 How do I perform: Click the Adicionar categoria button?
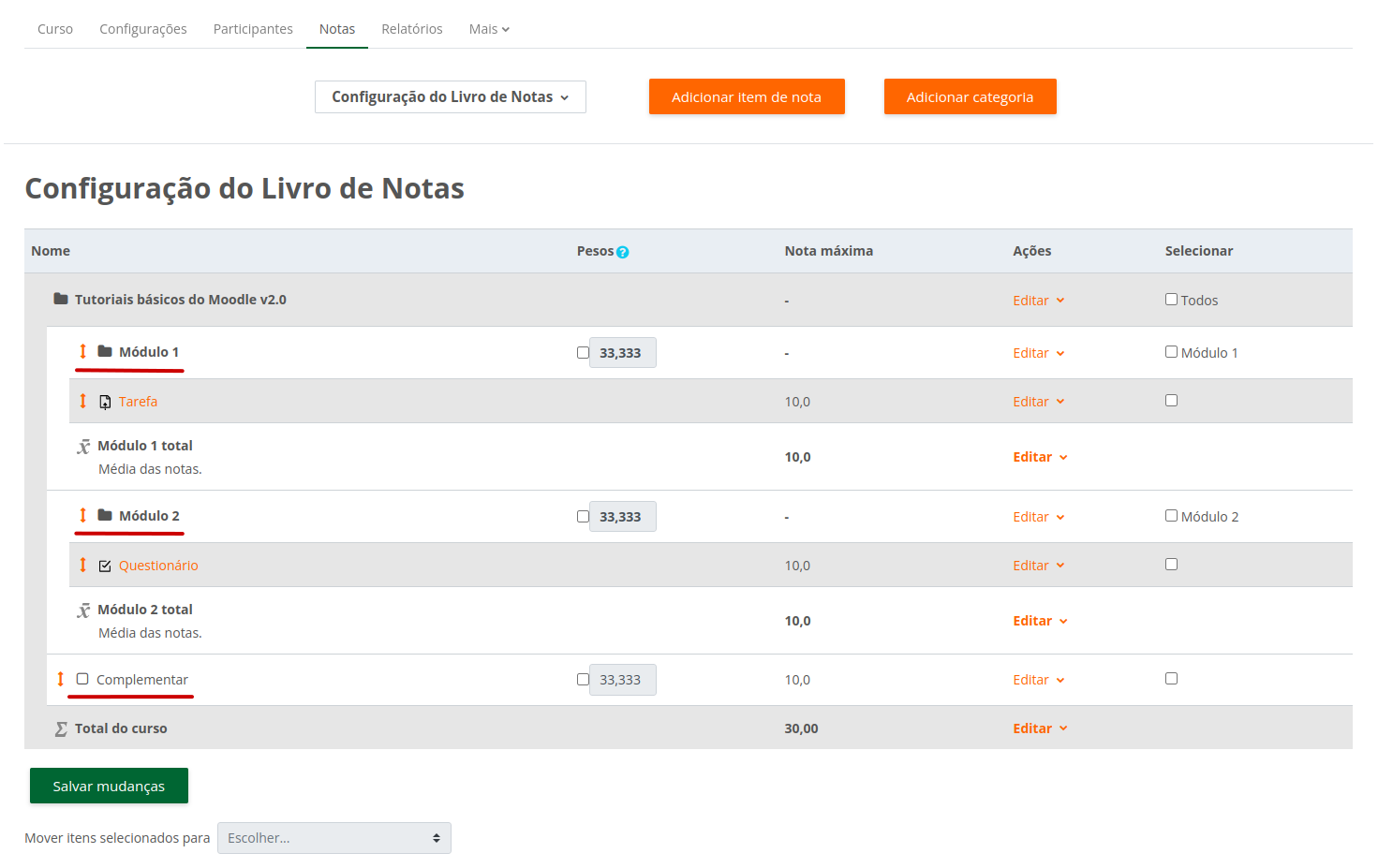pyautogui.click(x=970, y=96)
